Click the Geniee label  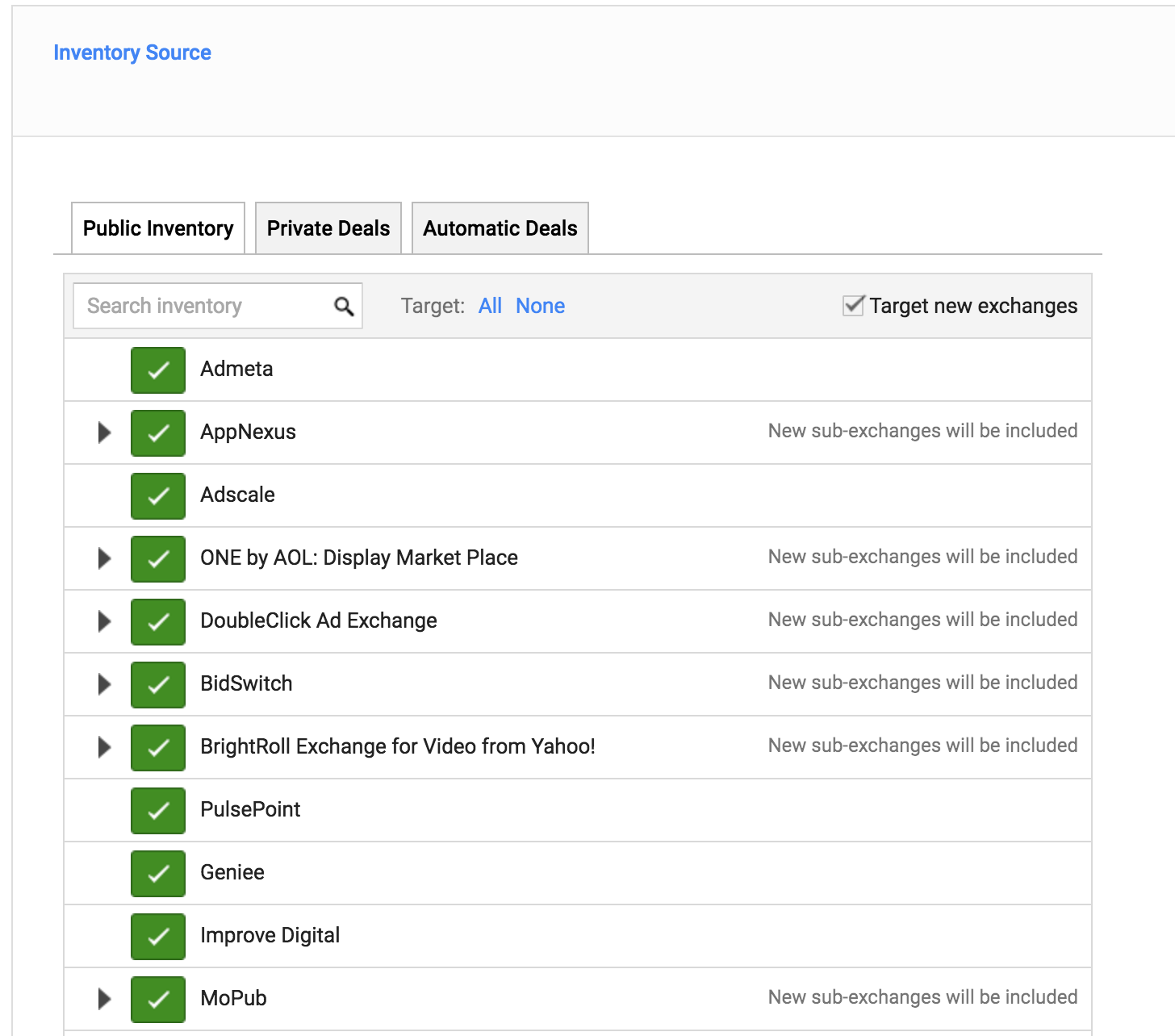(x=232, y=872)
